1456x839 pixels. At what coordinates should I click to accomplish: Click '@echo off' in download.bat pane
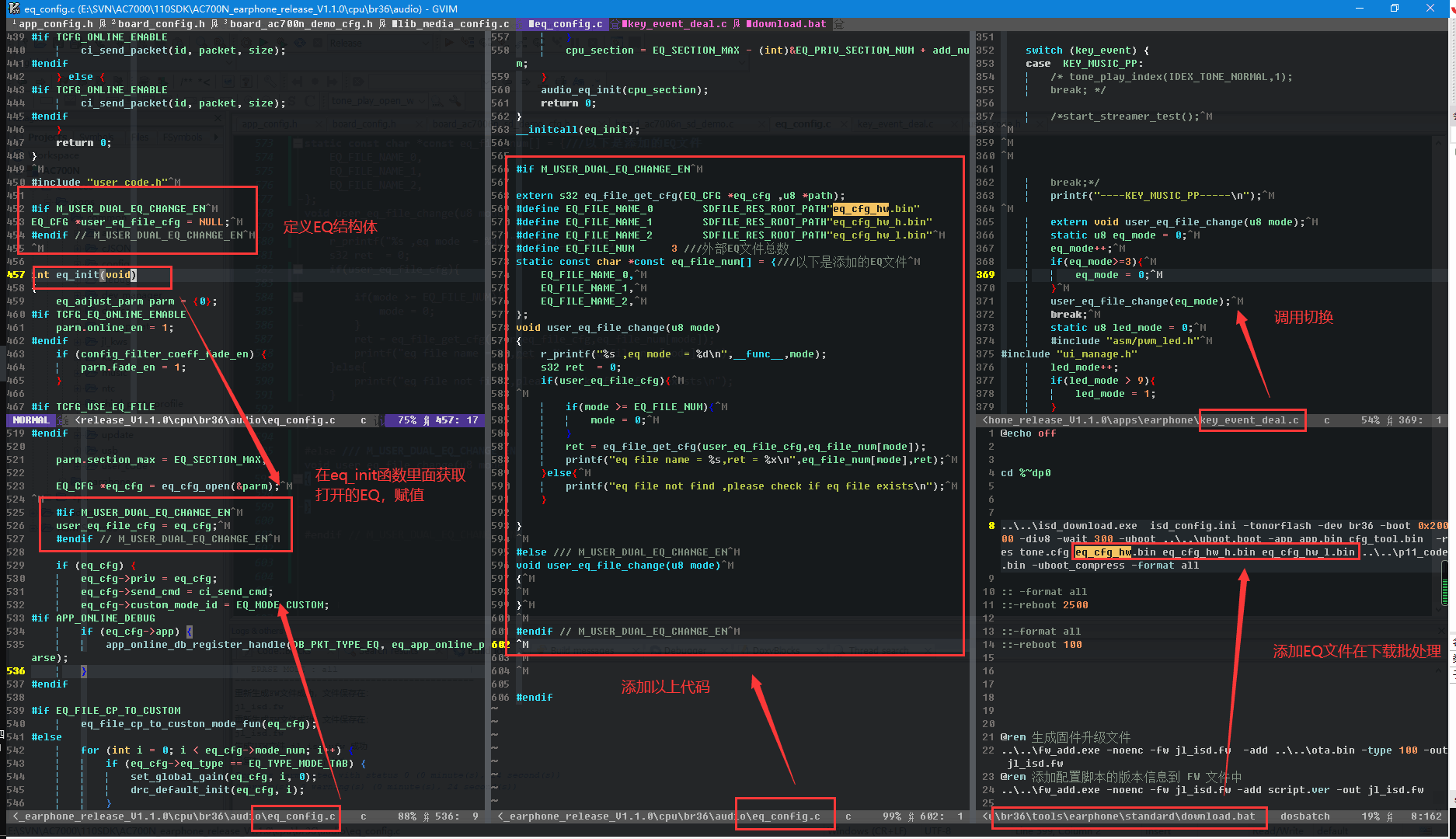click(1029, 433)
